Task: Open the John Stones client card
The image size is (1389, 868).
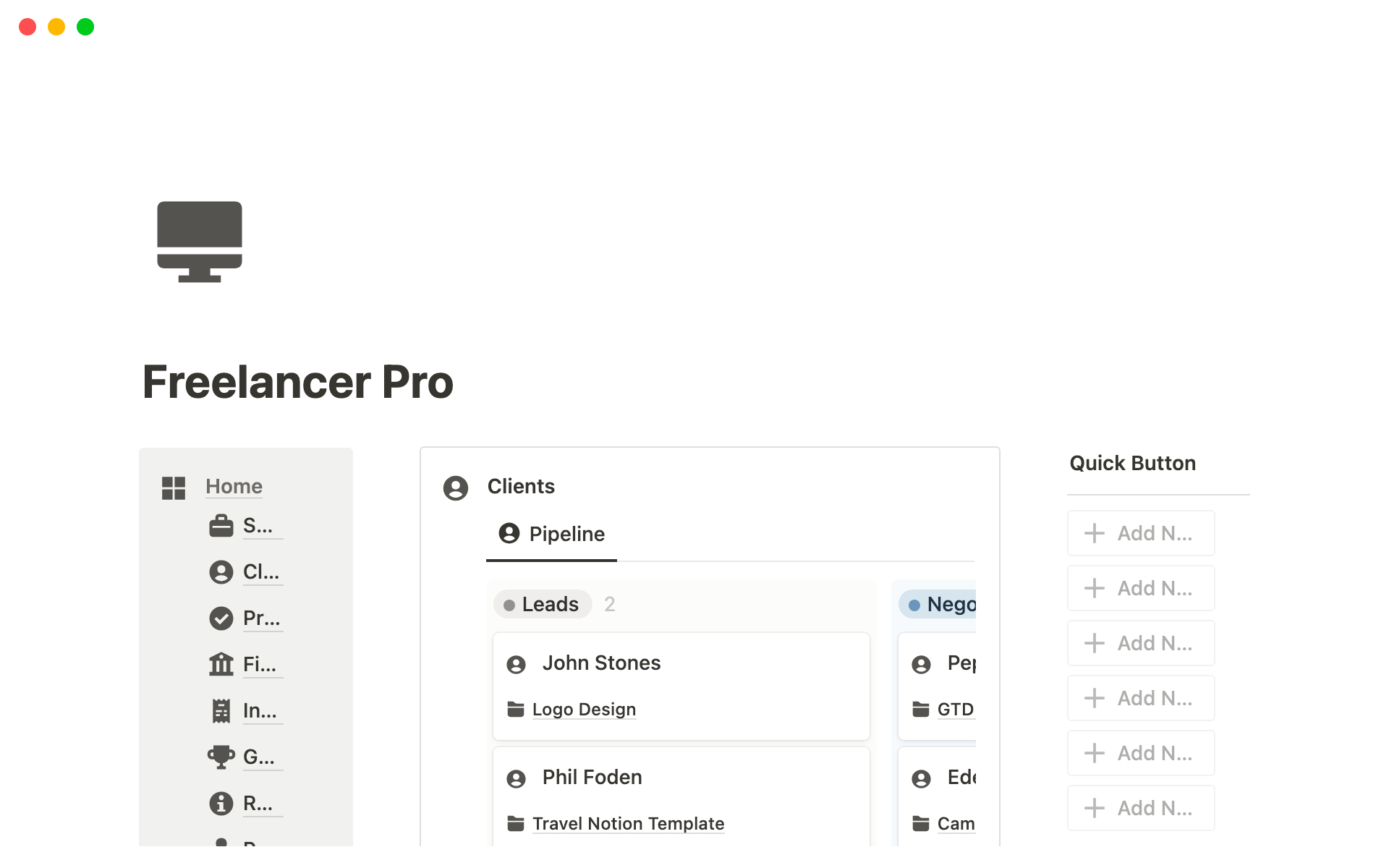Action: (x=601, y=663)
